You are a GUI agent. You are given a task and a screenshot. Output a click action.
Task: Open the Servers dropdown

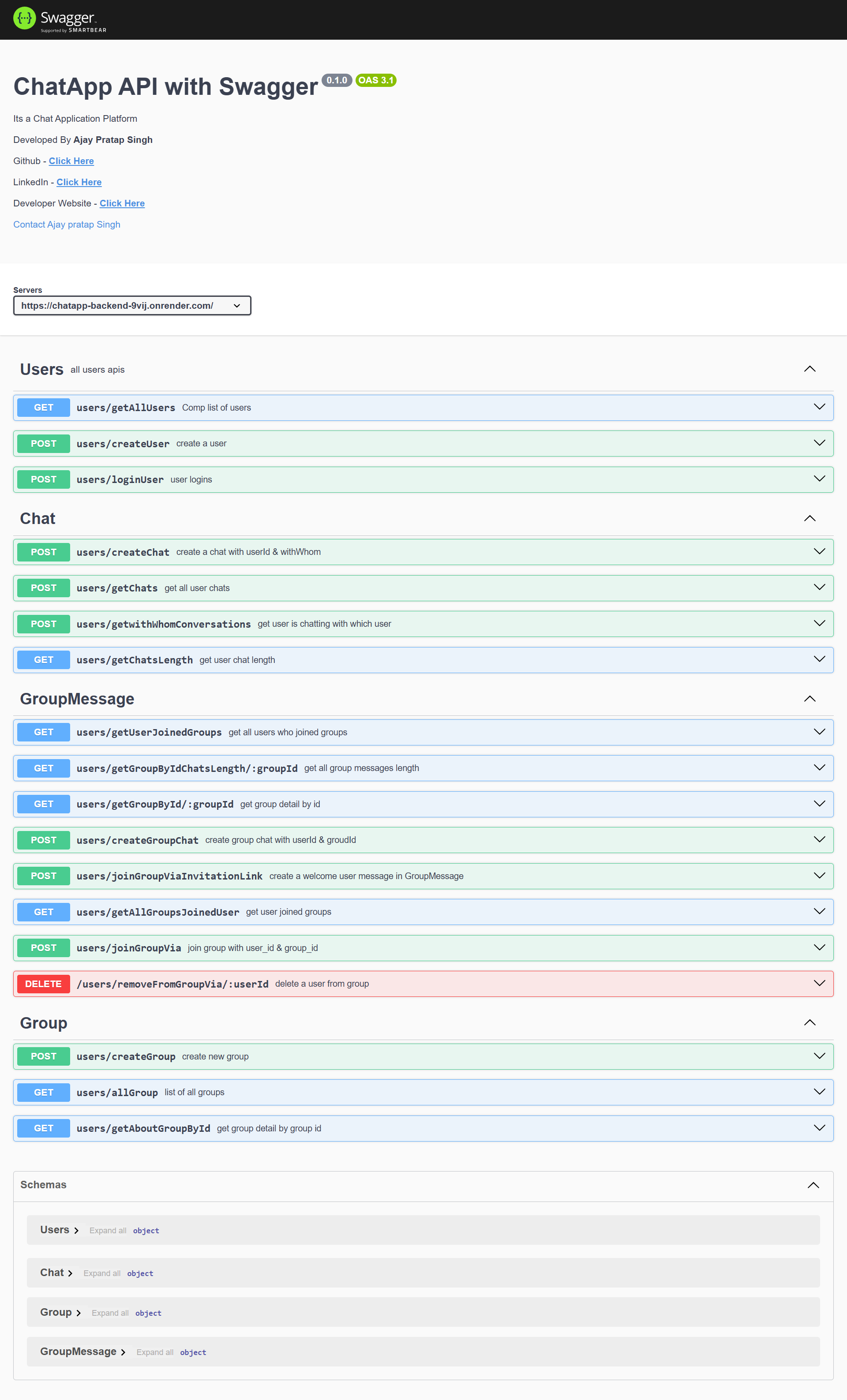tap(132, 306)
